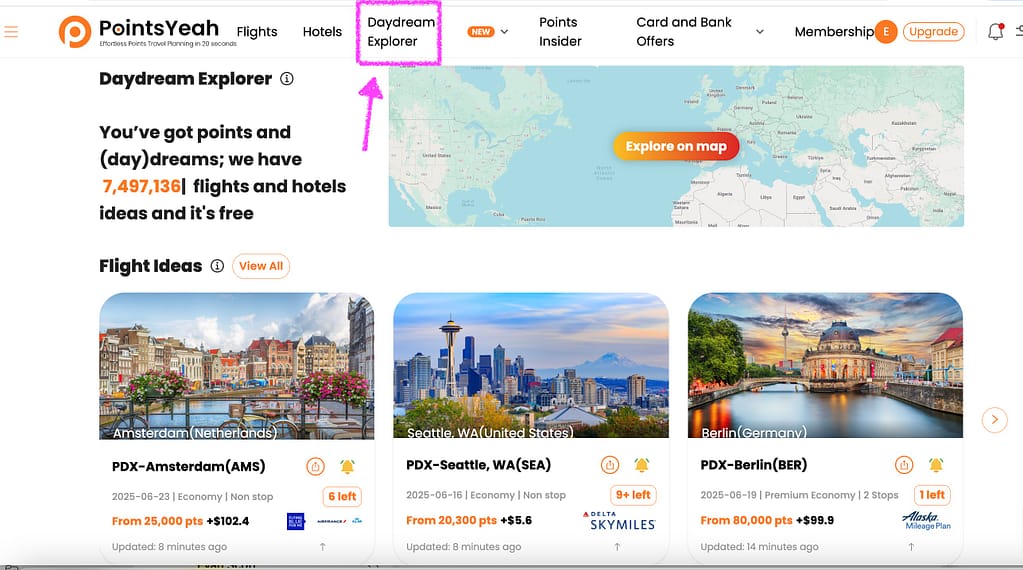The height and width of the screenshot is (570, 1023).
Task: Open the notifications bell in header
Action: (995, 32)
